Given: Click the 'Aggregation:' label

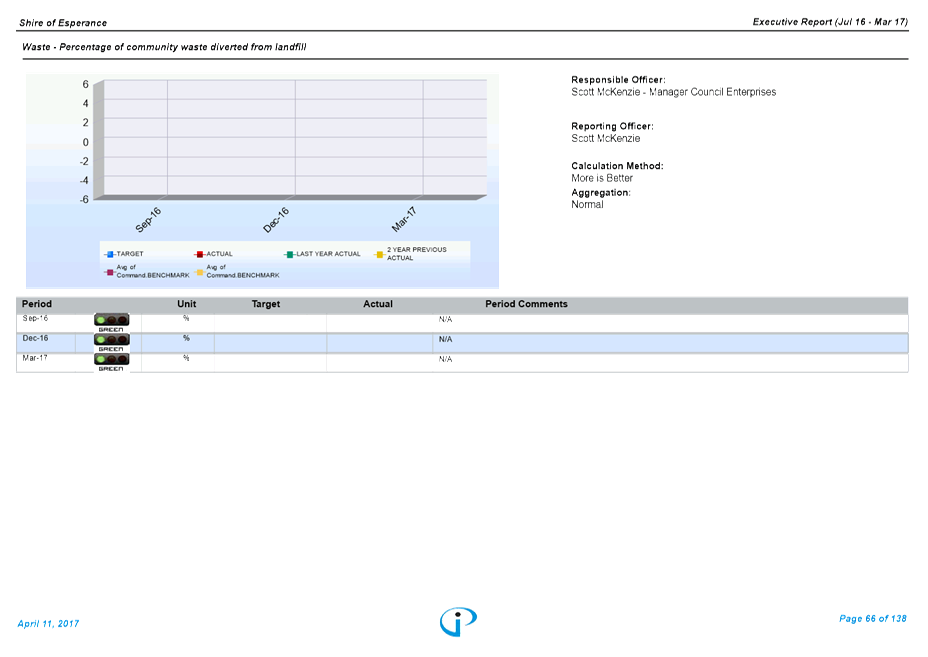Looking at the screenshot, I should pyautogui.click(x=601, y=193).
